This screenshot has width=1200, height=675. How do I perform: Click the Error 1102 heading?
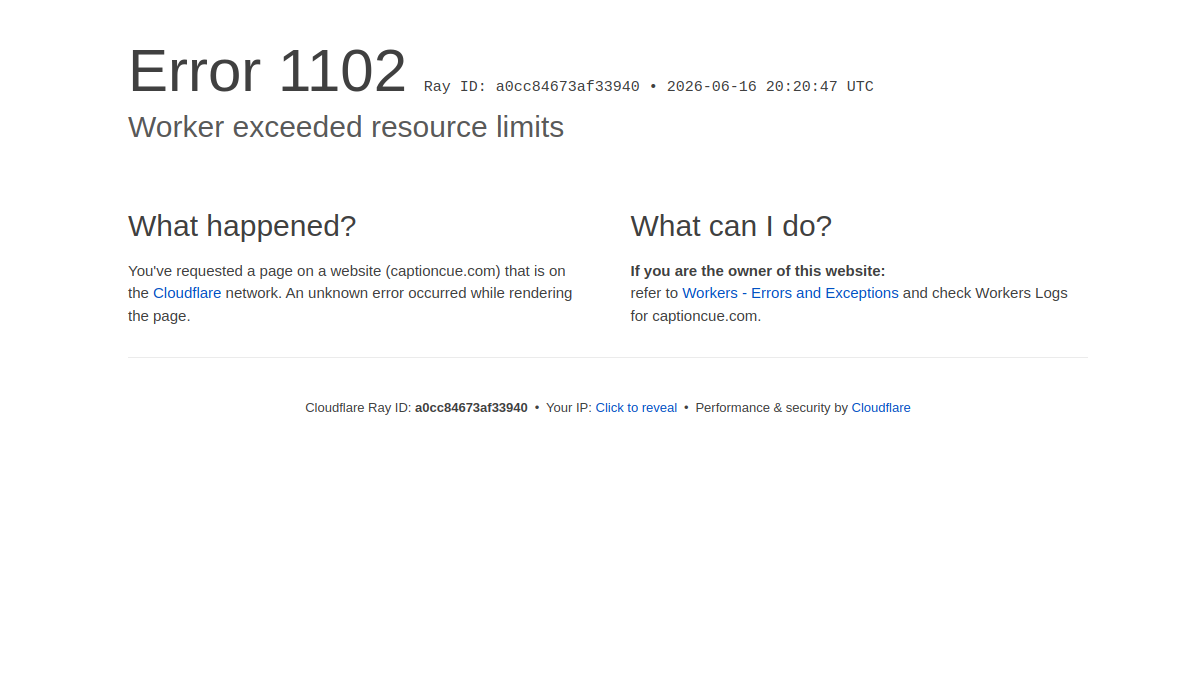tap(267, 71)
